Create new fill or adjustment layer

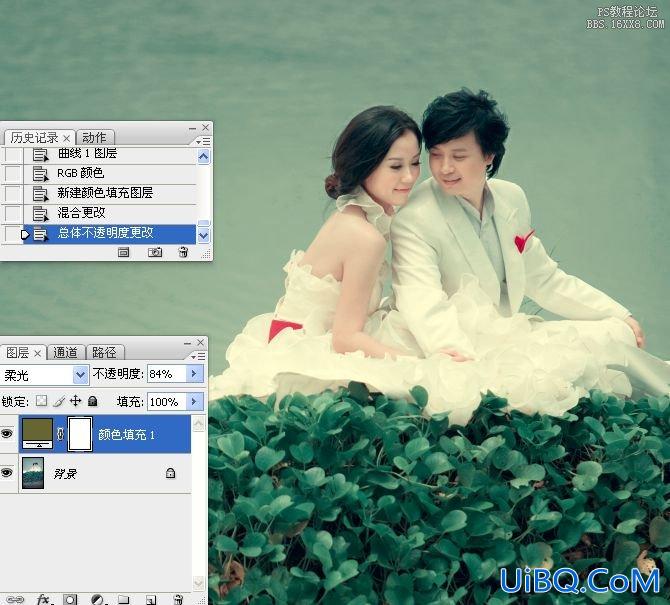(98, 599)
